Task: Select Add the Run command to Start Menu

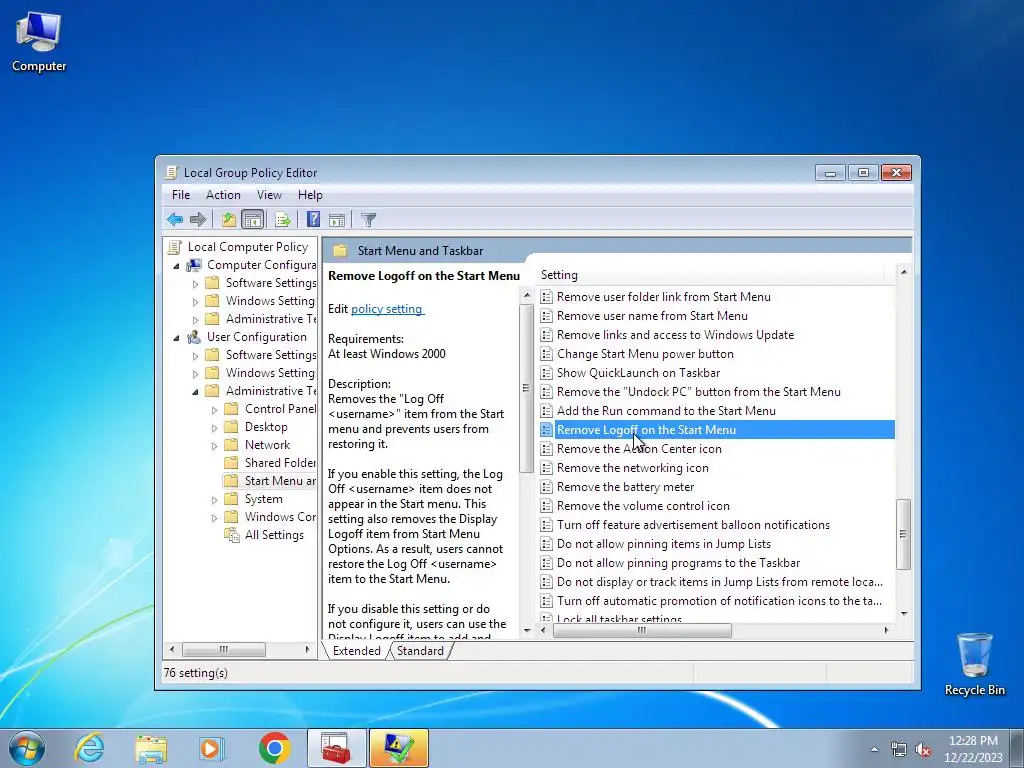Action: (x=666, y=410)
